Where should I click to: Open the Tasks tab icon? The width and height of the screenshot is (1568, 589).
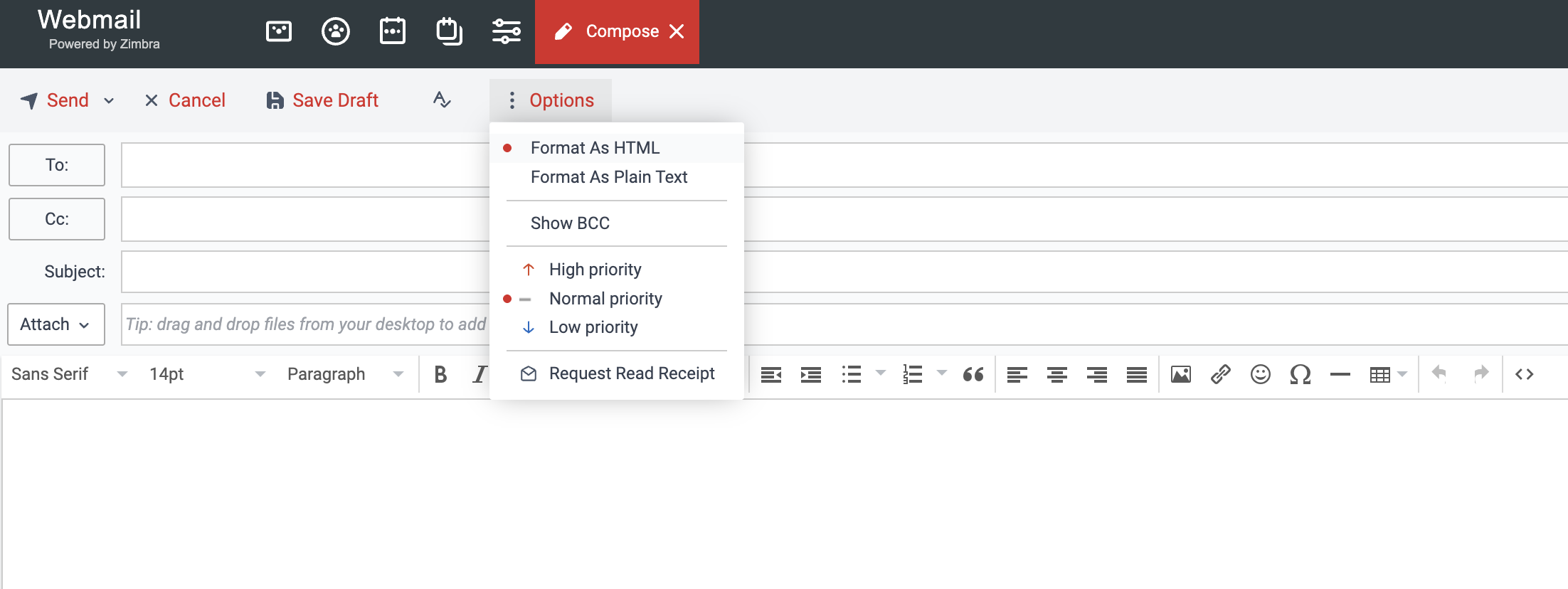tap(449, 31)
